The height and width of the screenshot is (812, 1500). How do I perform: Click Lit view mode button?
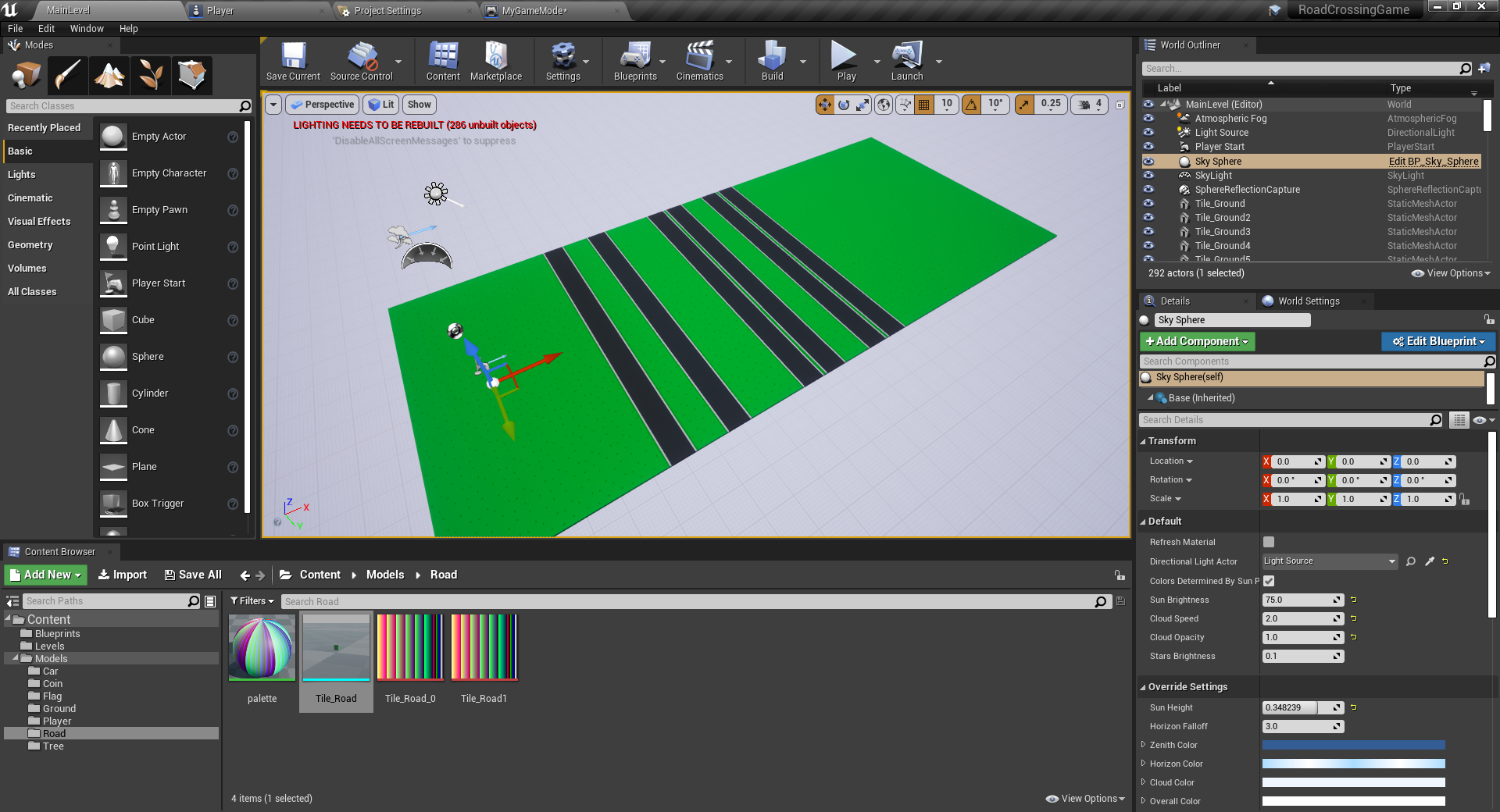381,105
